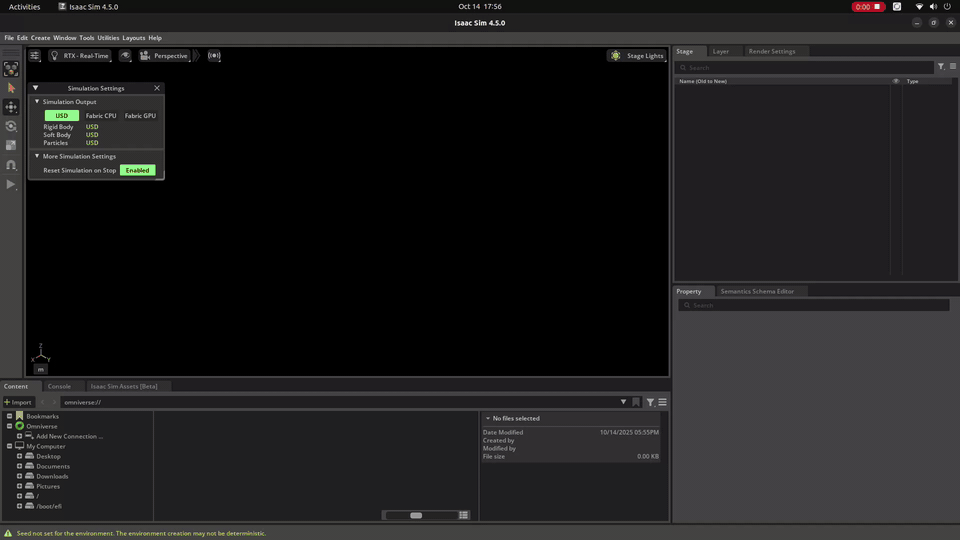The image size is (960, 540).
Task: Click the Import button
Action: tap(18, 402)
